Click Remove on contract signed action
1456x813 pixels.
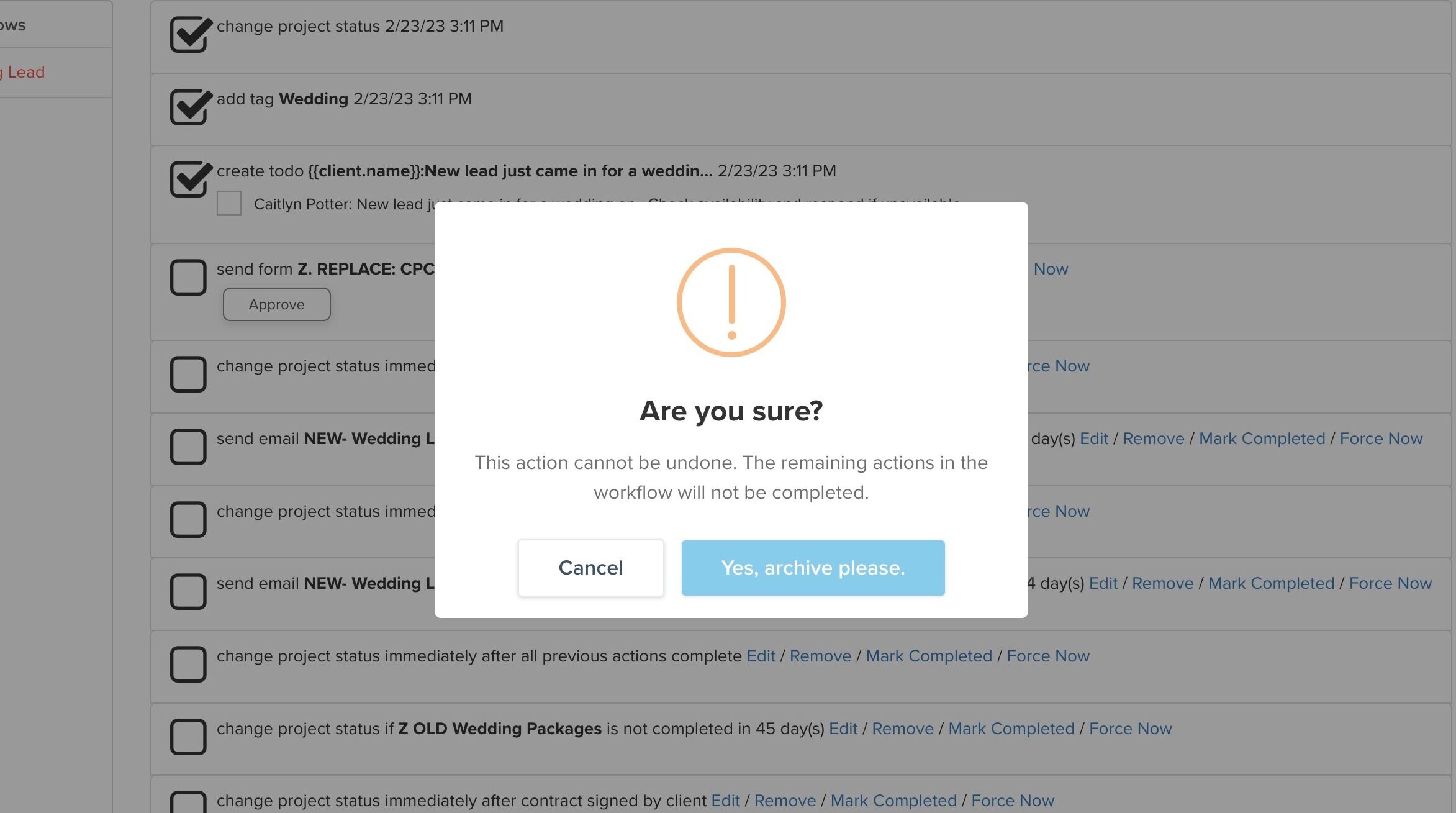tap(785, 801)
